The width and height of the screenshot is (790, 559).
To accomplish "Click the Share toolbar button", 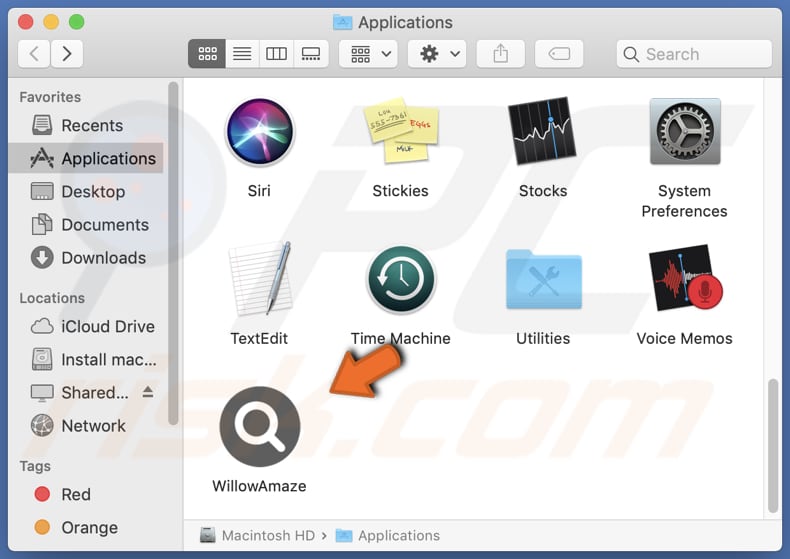I will (x=500, y=53).
